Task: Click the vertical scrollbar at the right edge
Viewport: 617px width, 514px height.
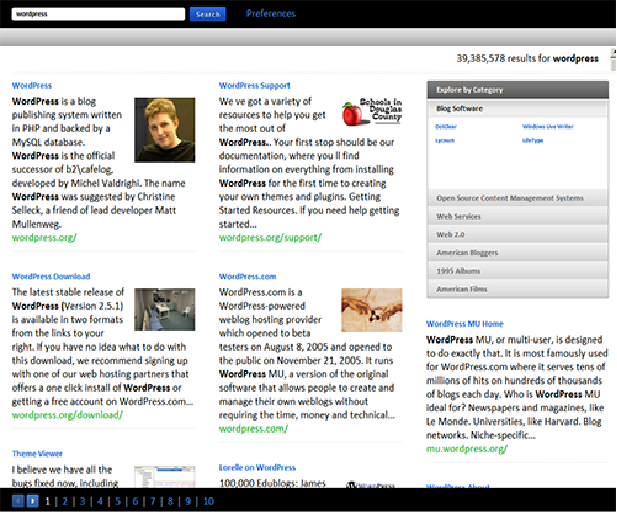Action: coord(613,60)
